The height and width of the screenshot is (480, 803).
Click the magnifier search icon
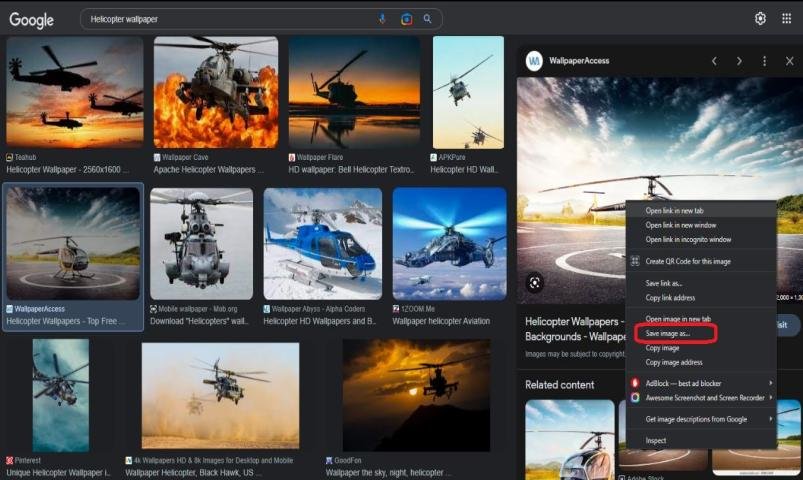[428, 19]
